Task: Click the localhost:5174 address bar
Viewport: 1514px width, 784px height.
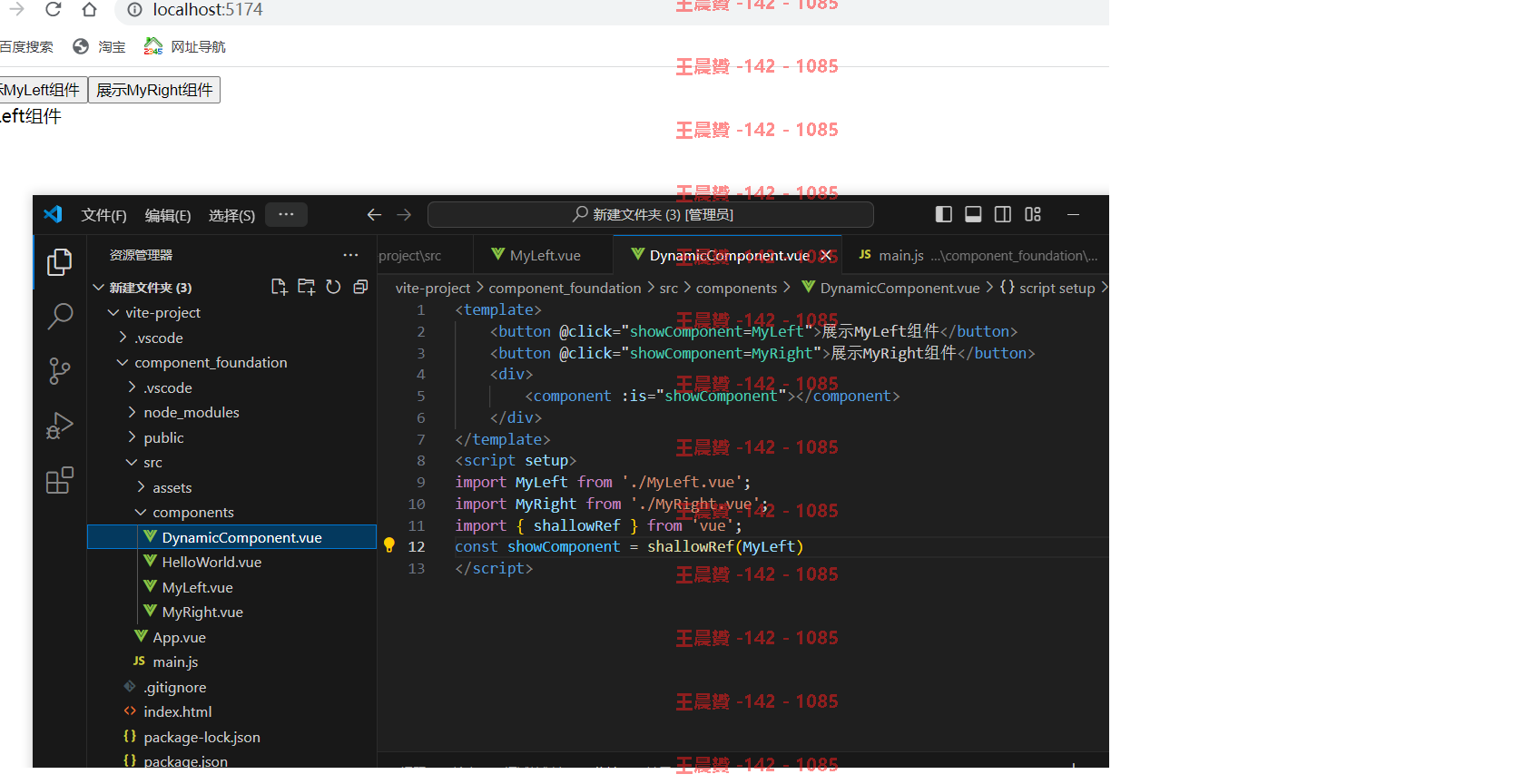Action: coord(612,10)
